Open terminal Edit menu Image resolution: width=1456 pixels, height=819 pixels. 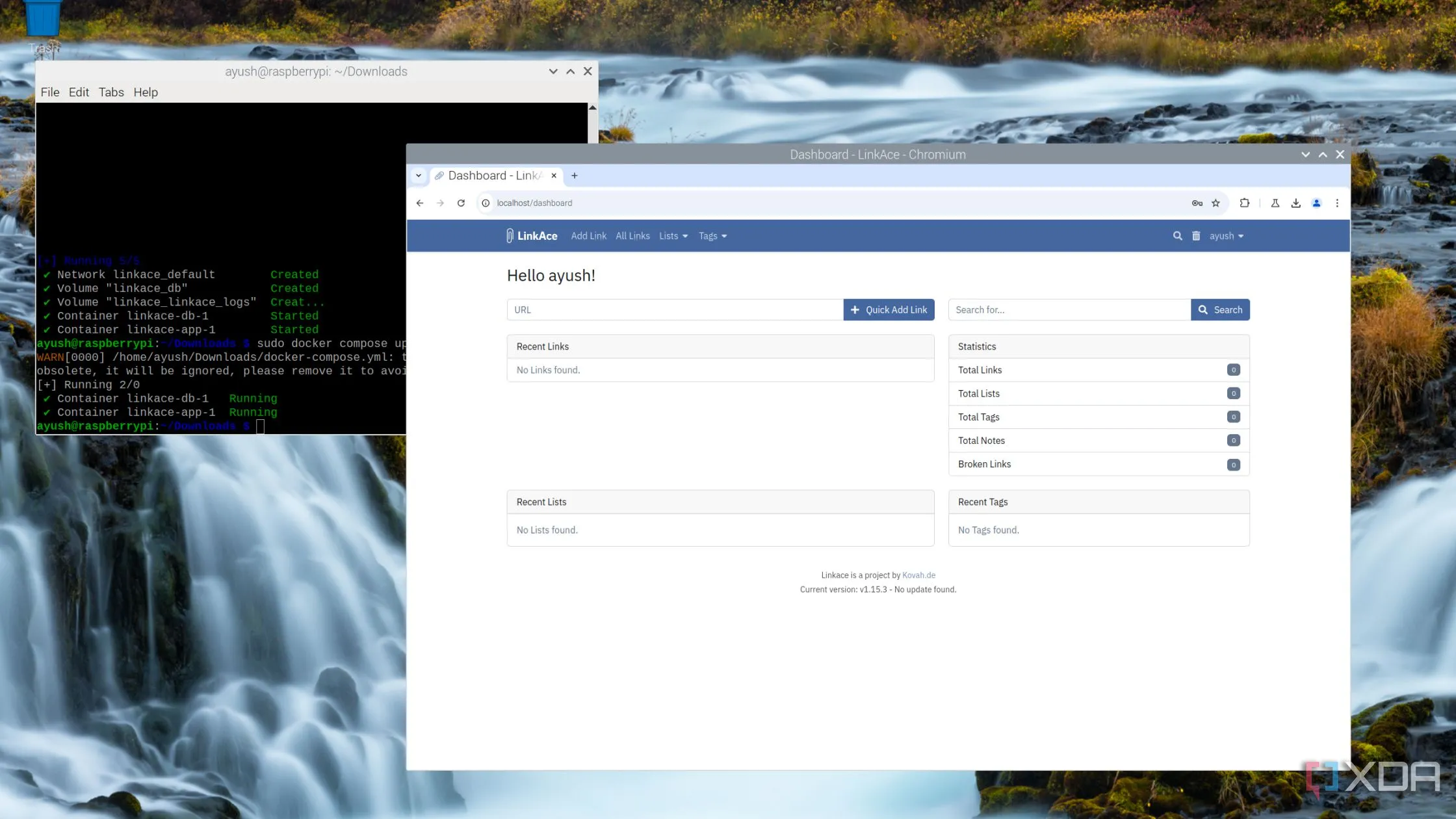(79, 92)
